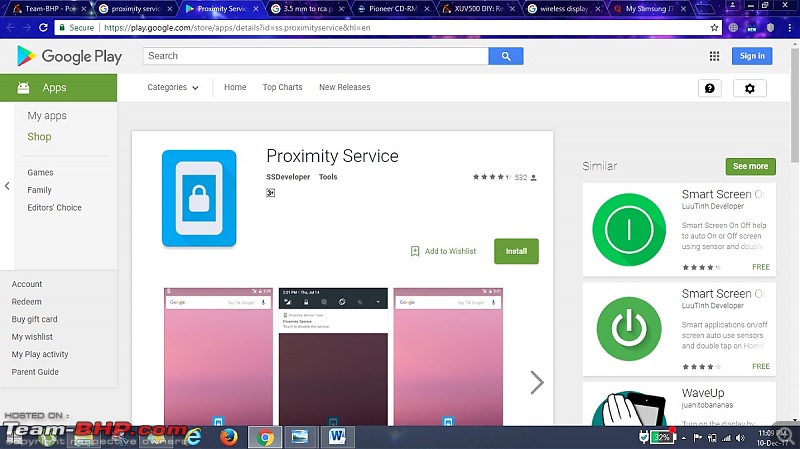The height and width of the screenshot is (449, 800).
Task: Collapse the sidebar with left chevron
Action: point(7,186)
